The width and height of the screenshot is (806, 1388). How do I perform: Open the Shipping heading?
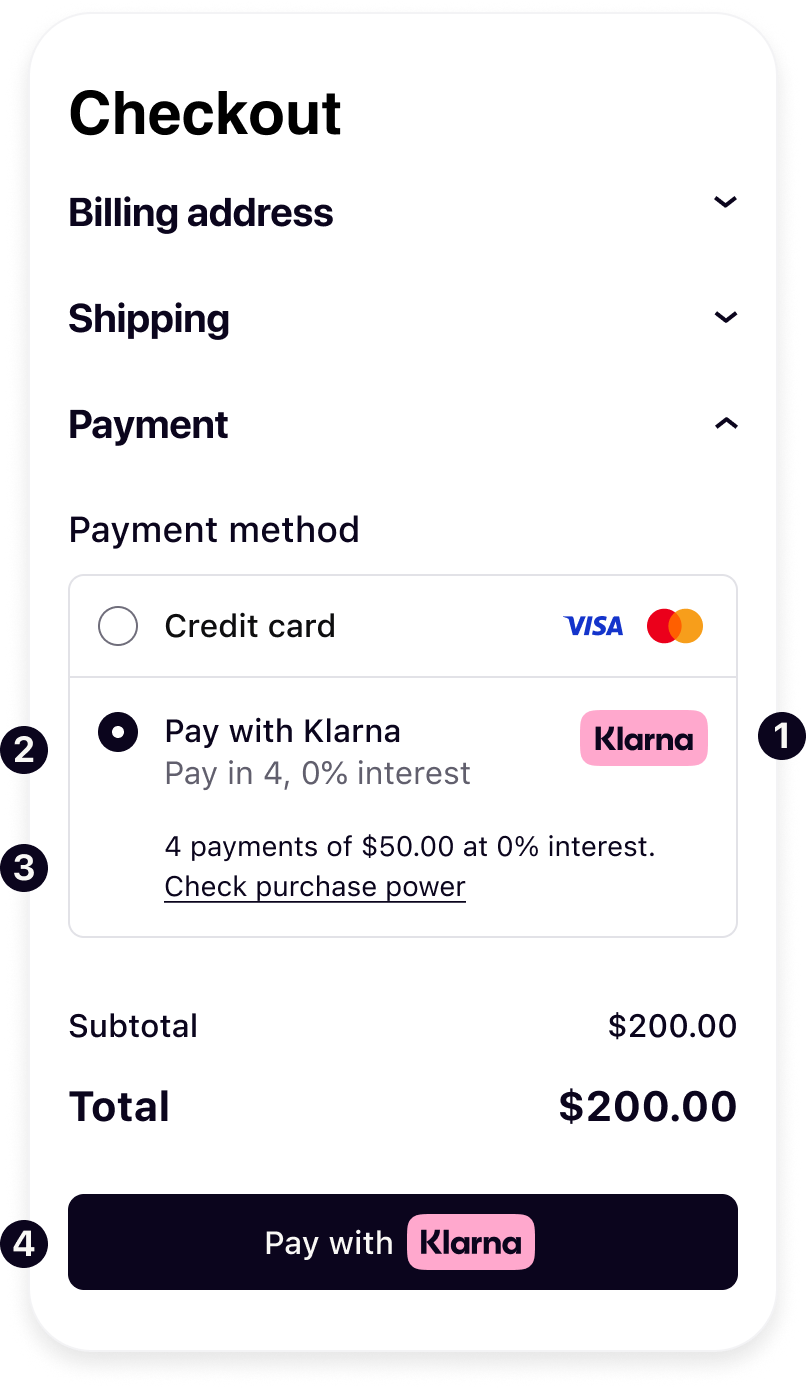pos(149,319)
